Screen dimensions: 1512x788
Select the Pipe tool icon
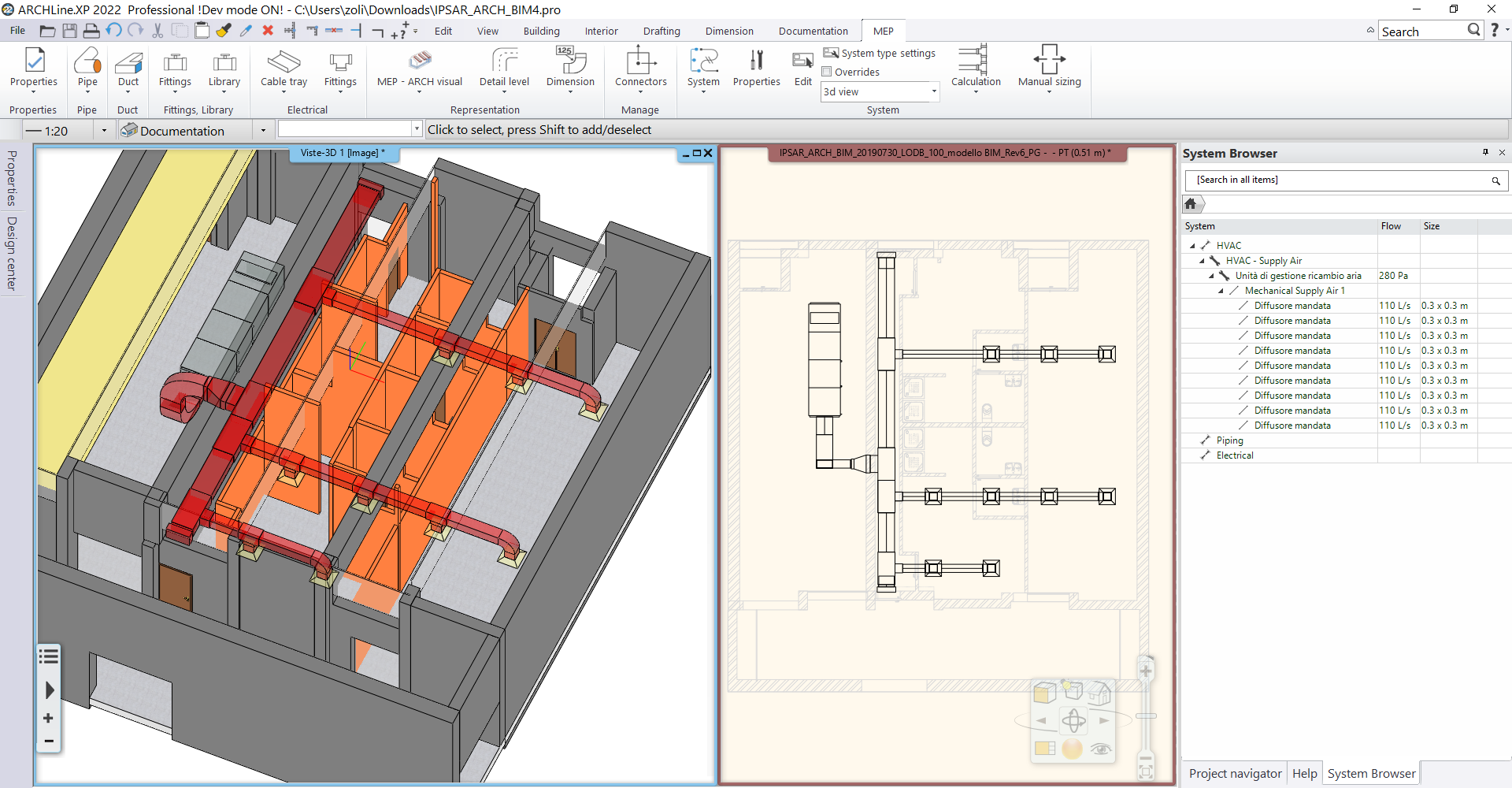pos(87,61)
